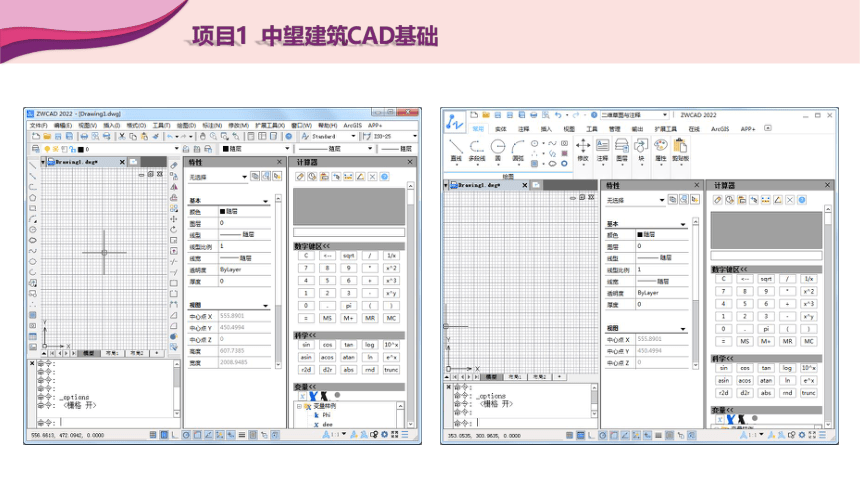This screenshot has height=484, width=860.
Task: Open the Layer Manager icon in classic window
Action: tap(36, 149)
